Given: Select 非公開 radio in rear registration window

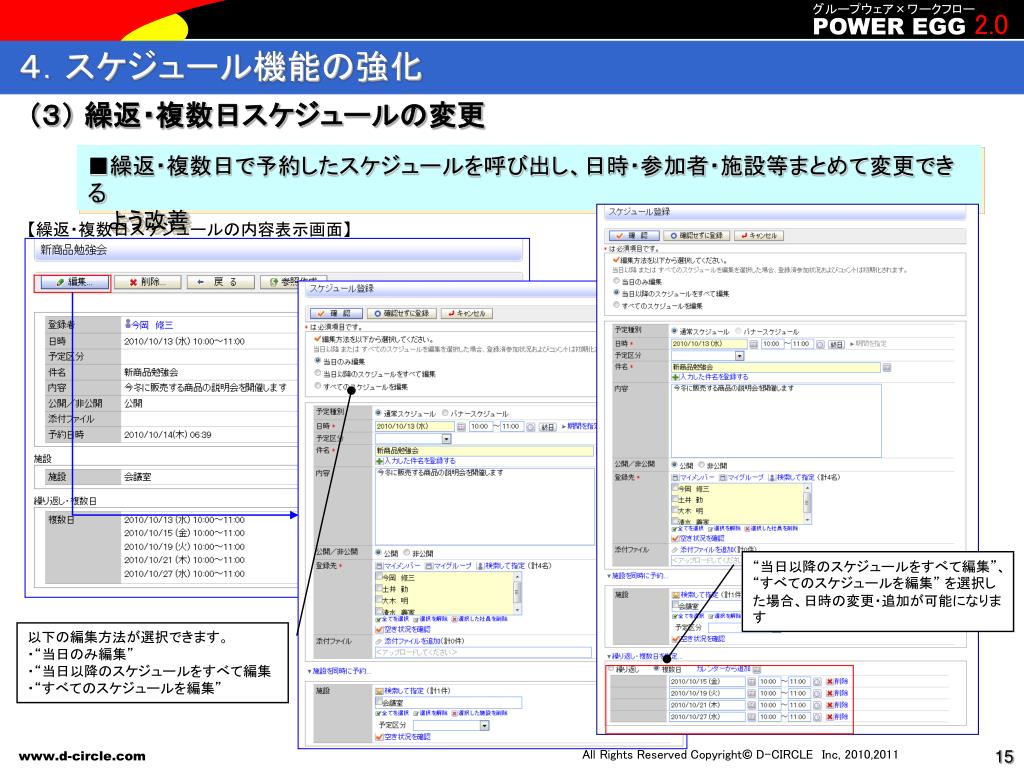Looking at the screenshot, I should coord(407,552).
